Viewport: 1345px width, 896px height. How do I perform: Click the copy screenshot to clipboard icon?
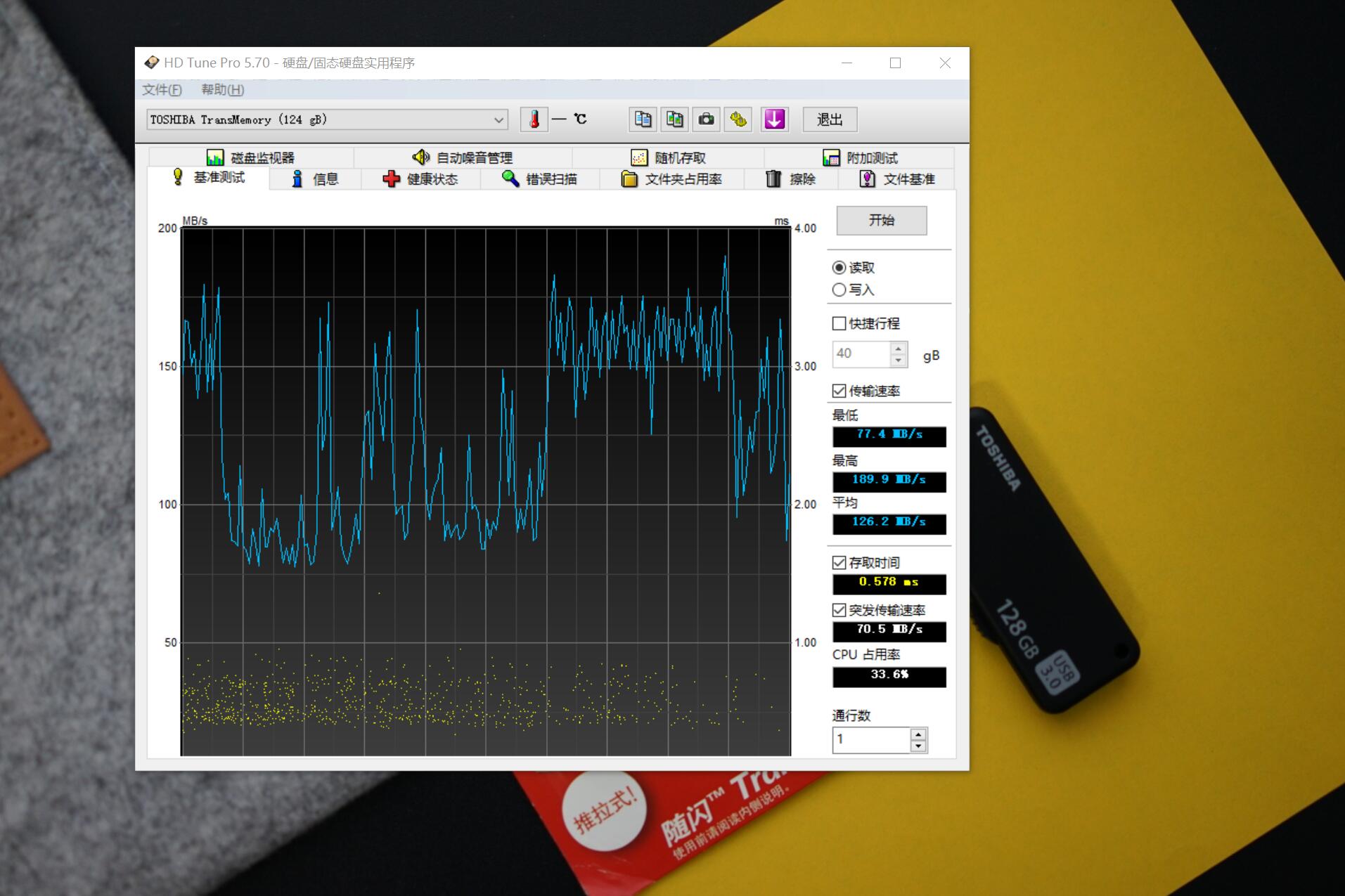(675, 119)
